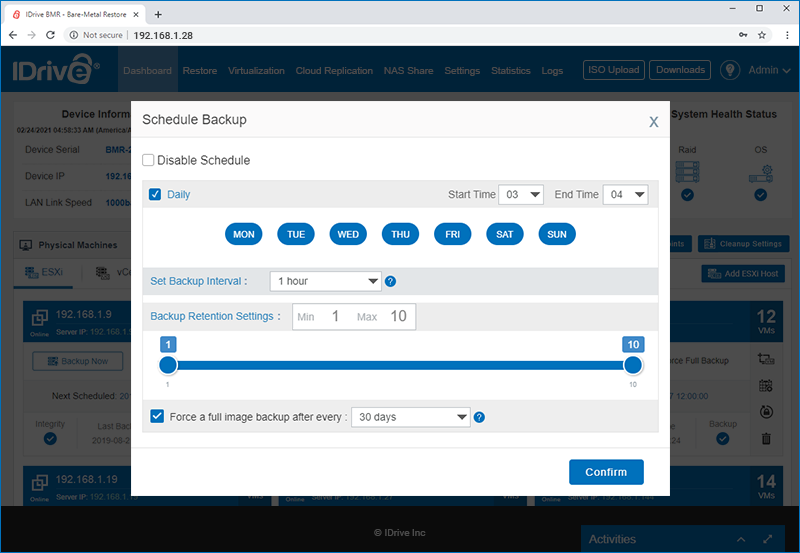
Task: Click the force backup icon in side column
Action: [766, 359]
